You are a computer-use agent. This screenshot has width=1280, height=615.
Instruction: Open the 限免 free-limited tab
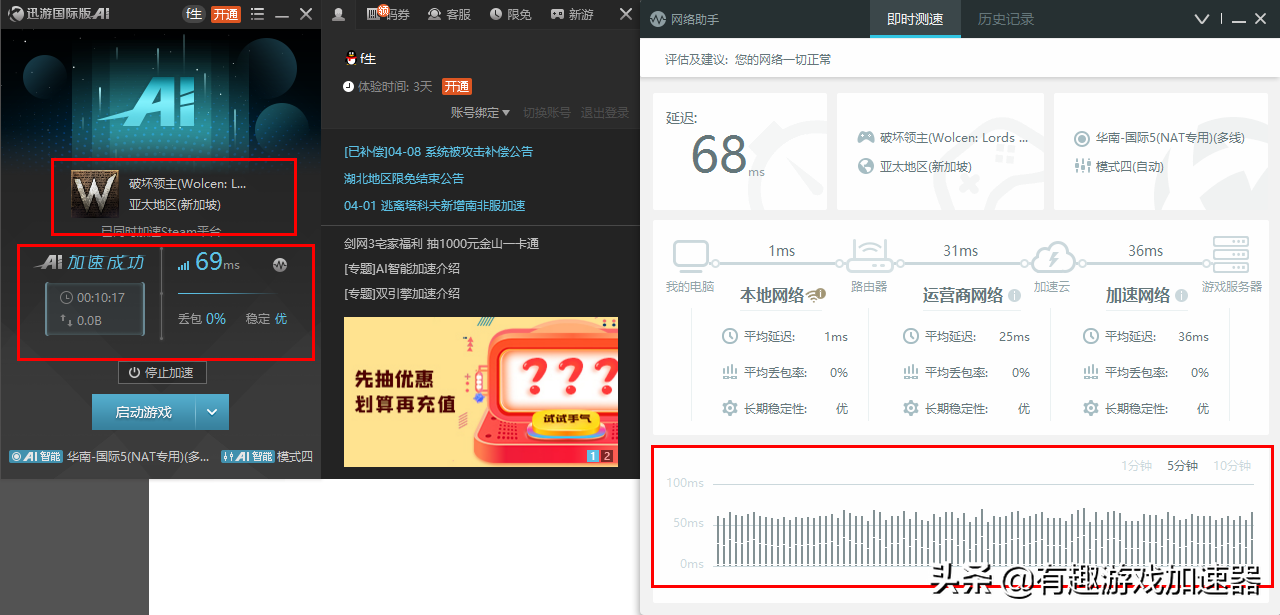coord(511,14)
